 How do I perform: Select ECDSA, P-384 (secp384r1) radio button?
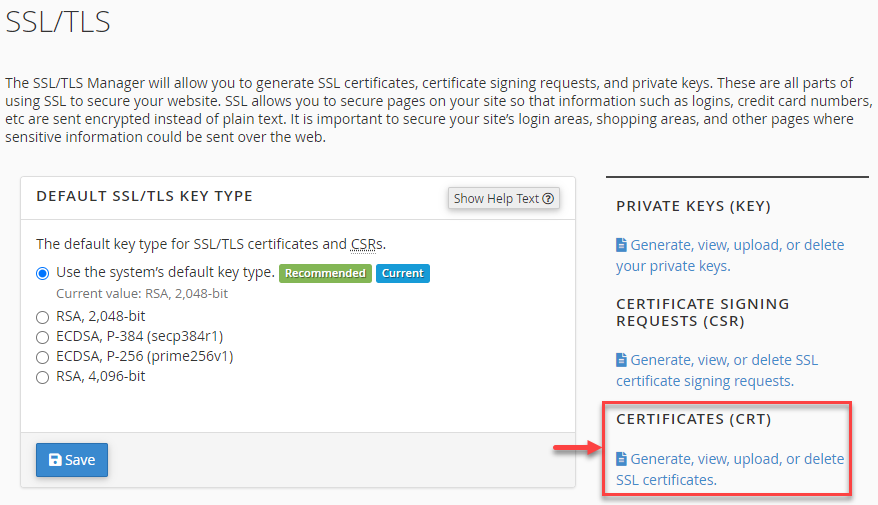[x=43, y=337]
